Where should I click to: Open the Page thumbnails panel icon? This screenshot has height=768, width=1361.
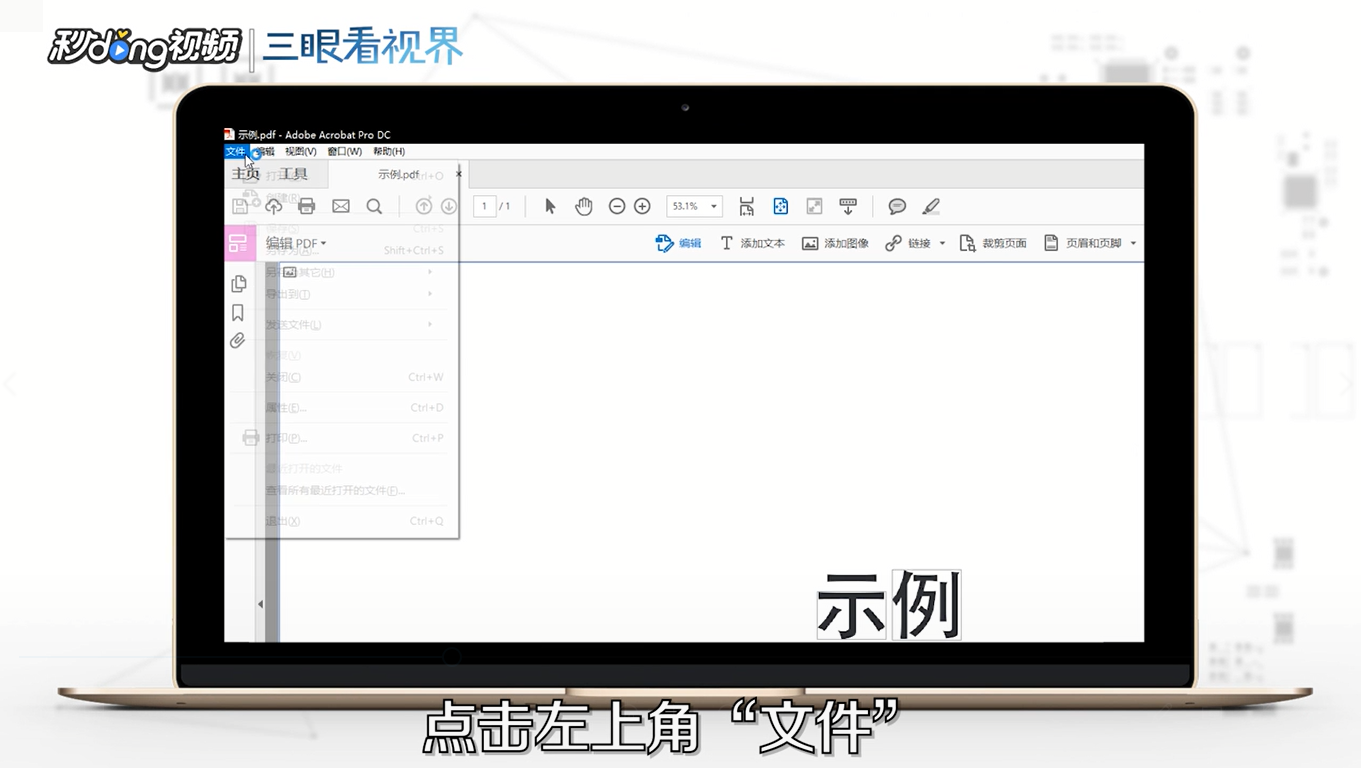click(238, 284)
